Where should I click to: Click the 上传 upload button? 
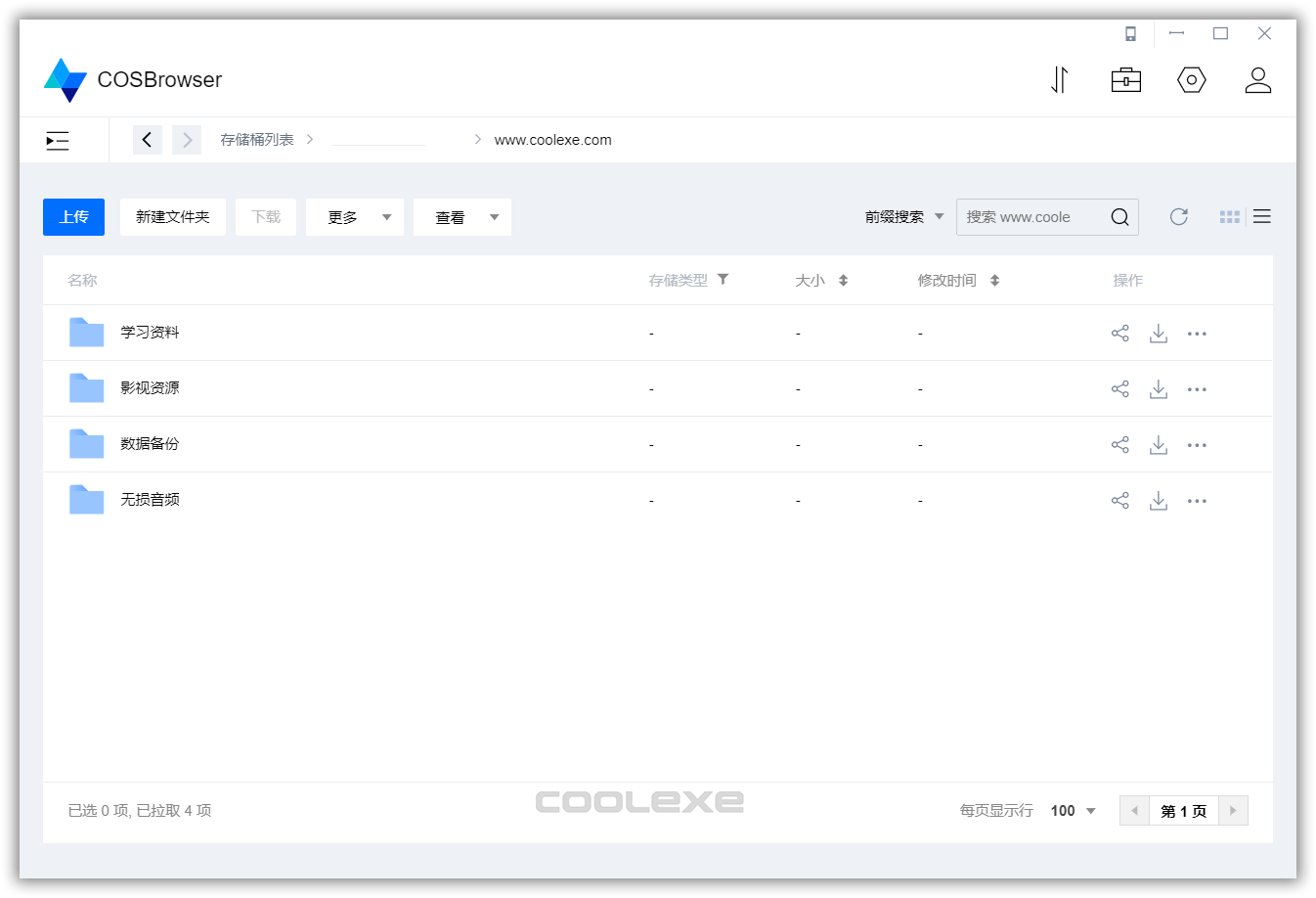73,216
